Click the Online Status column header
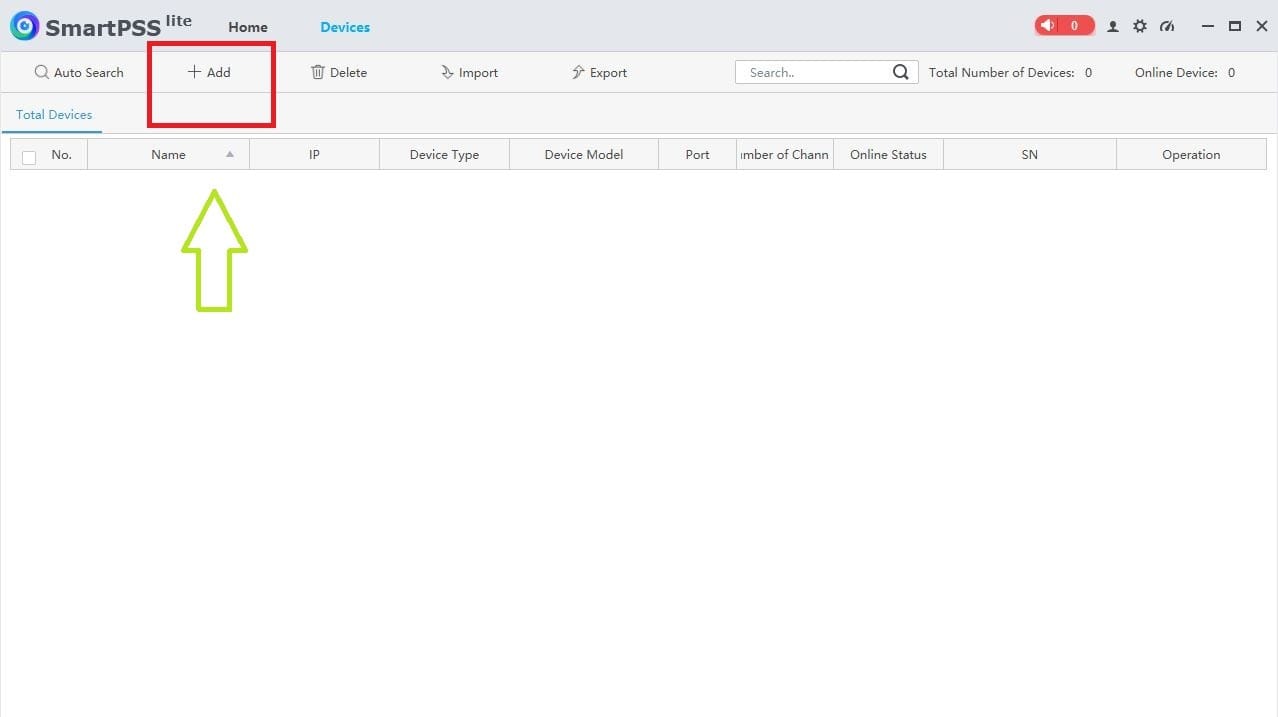The height and width of the screenshot is (717, 1278). coord(887,154)
